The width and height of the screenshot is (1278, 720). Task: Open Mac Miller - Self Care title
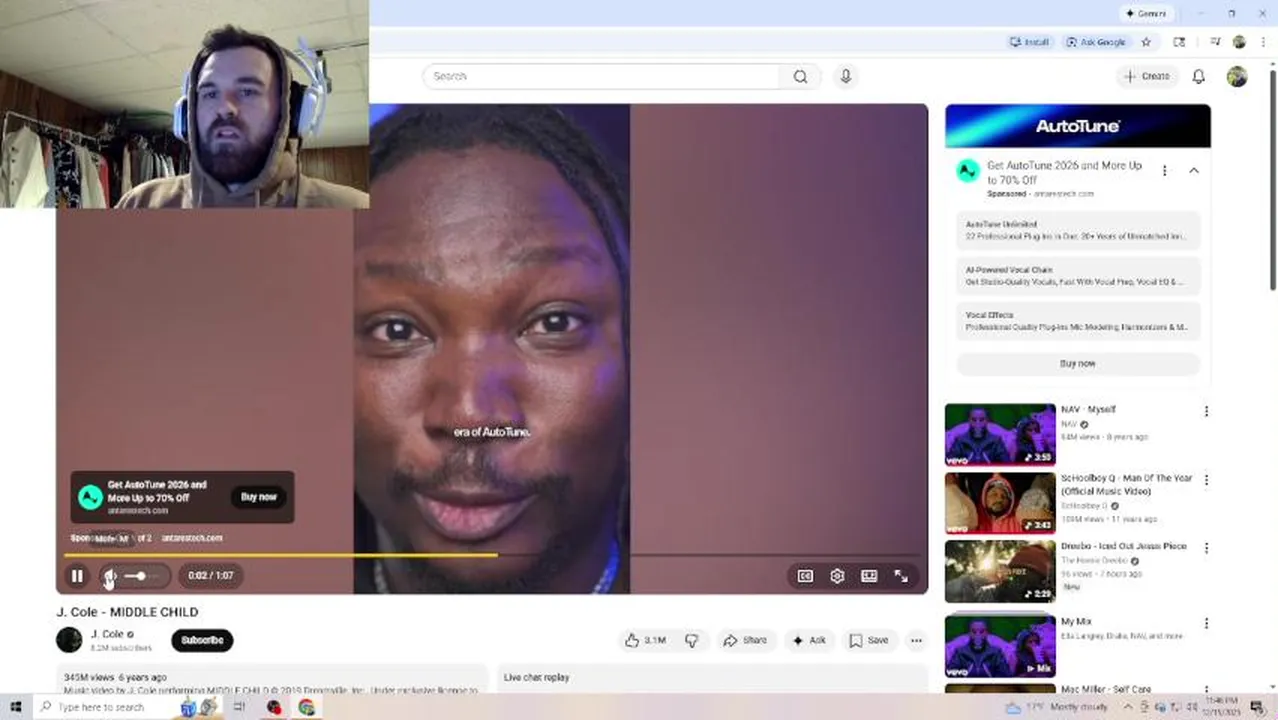(1105, 689)
